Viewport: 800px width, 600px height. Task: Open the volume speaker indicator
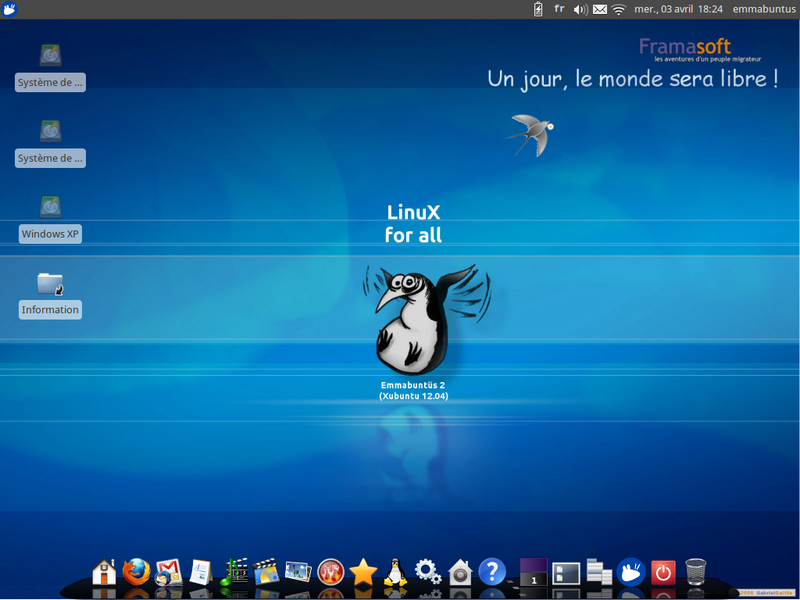pyautogui.click(x=580, y=9)
